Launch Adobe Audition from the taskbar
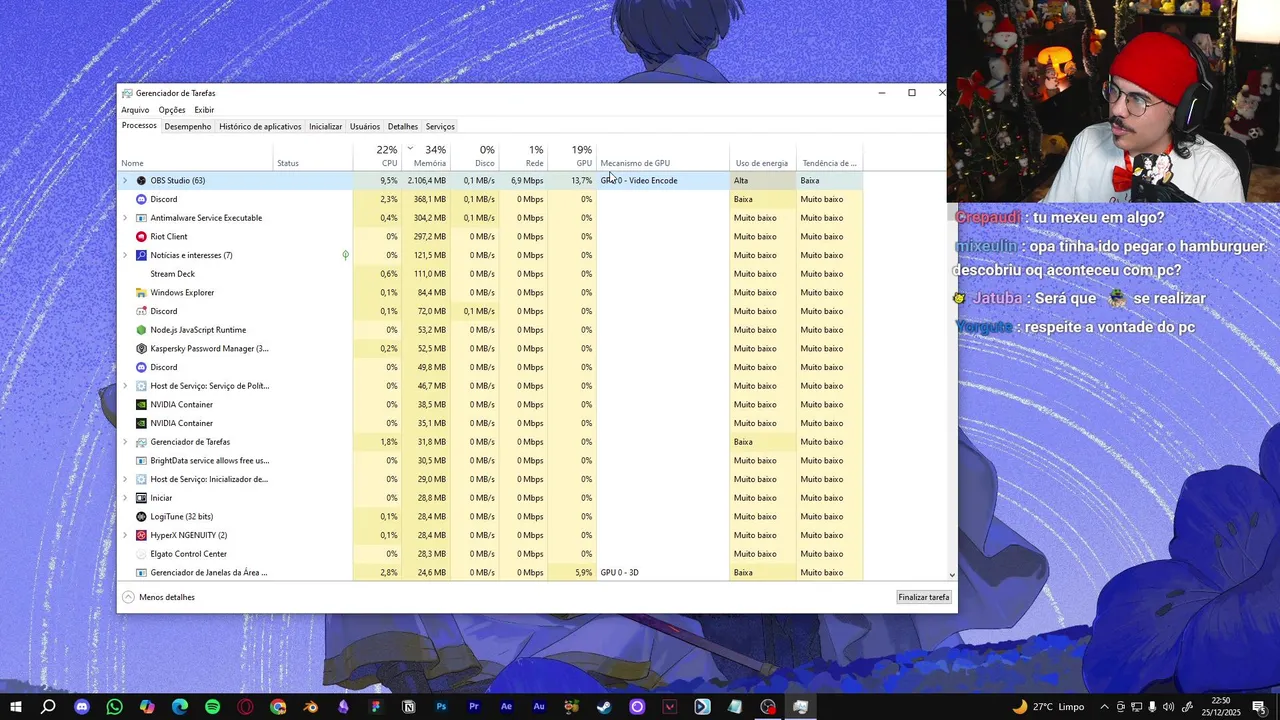Screen dimensions: 1280x720 pyautogui.click(x=539, y=707)
